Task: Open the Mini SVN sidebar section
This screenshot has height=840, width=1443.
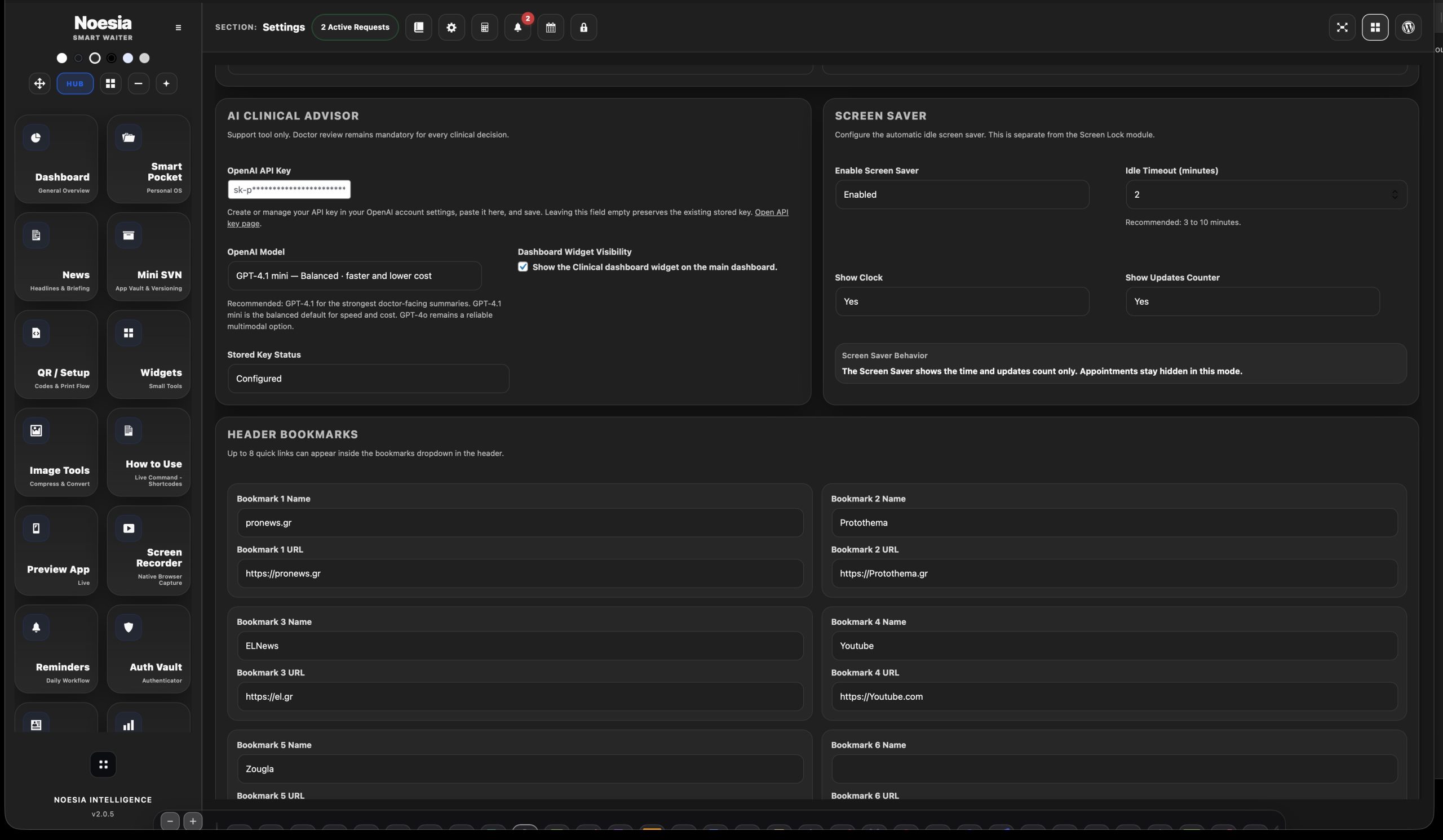Action: [x=148, y=257]
